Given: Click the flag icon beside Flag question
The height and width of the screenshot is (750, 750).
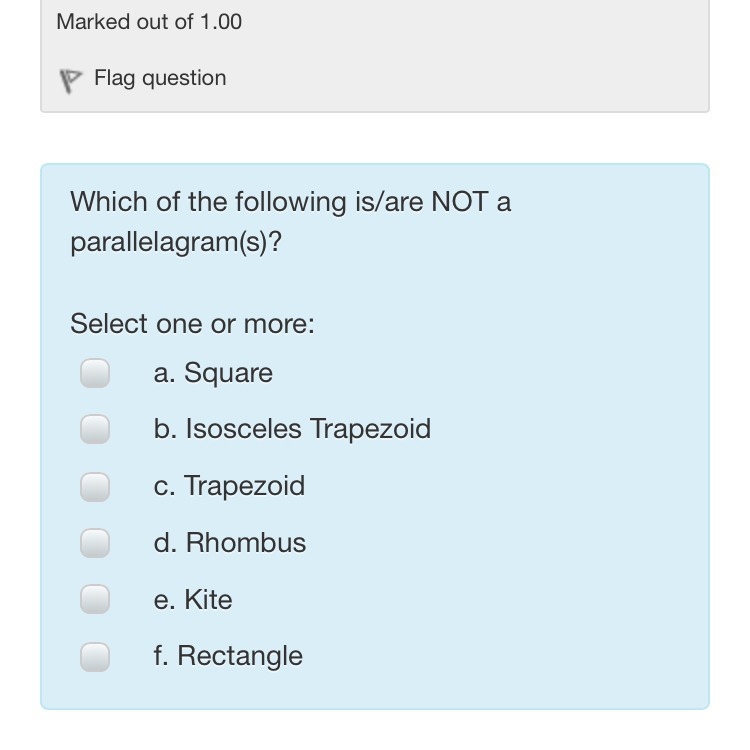Looking at the screenshot, I should pos(69,80).
